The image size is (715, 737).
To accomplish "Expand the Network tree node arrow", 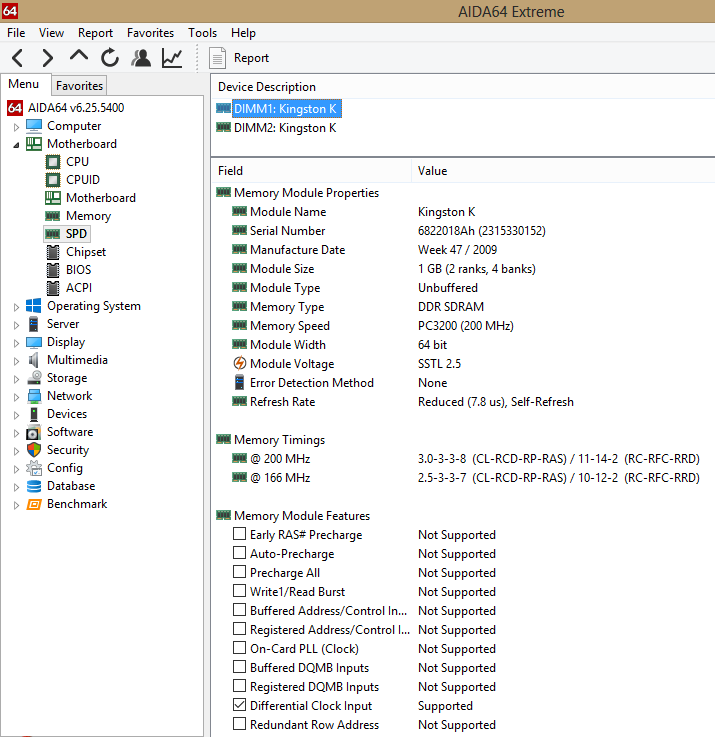I will [16, 397].
